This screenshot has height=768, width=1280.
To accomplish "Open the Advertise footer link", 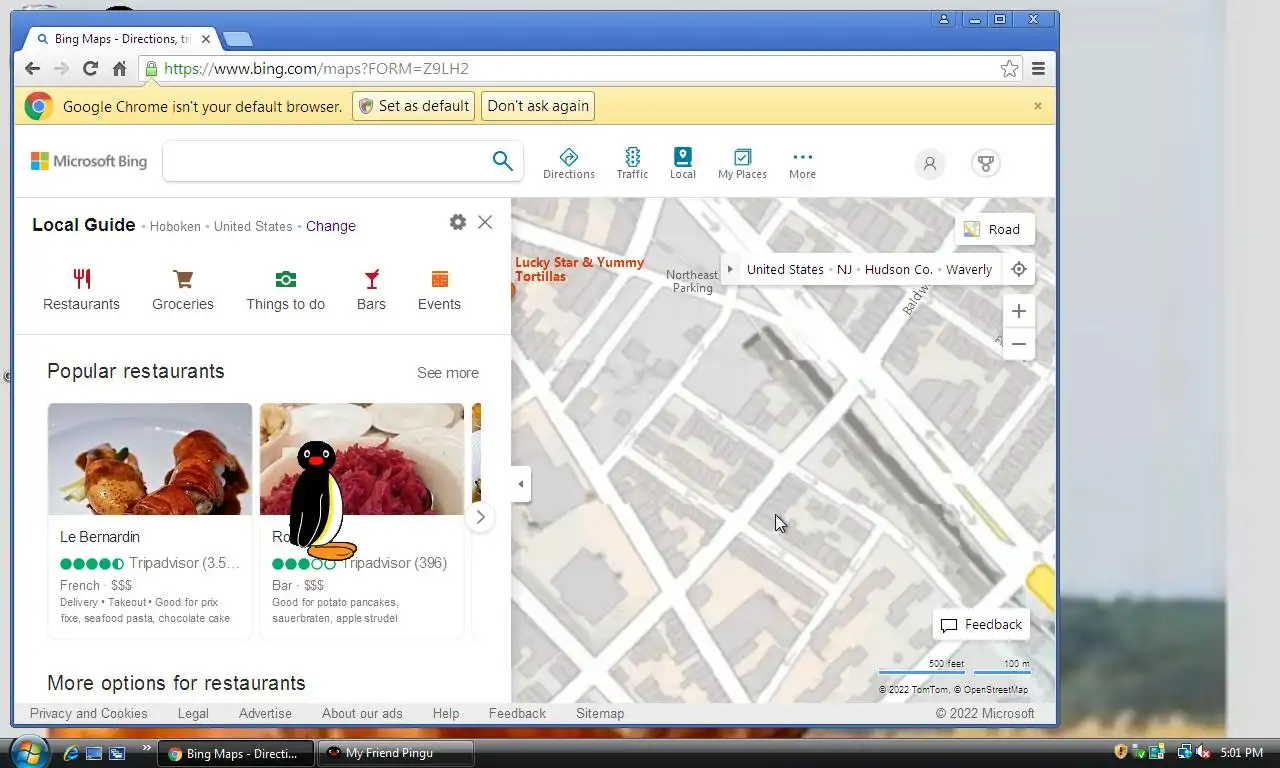I will point(265,713).
